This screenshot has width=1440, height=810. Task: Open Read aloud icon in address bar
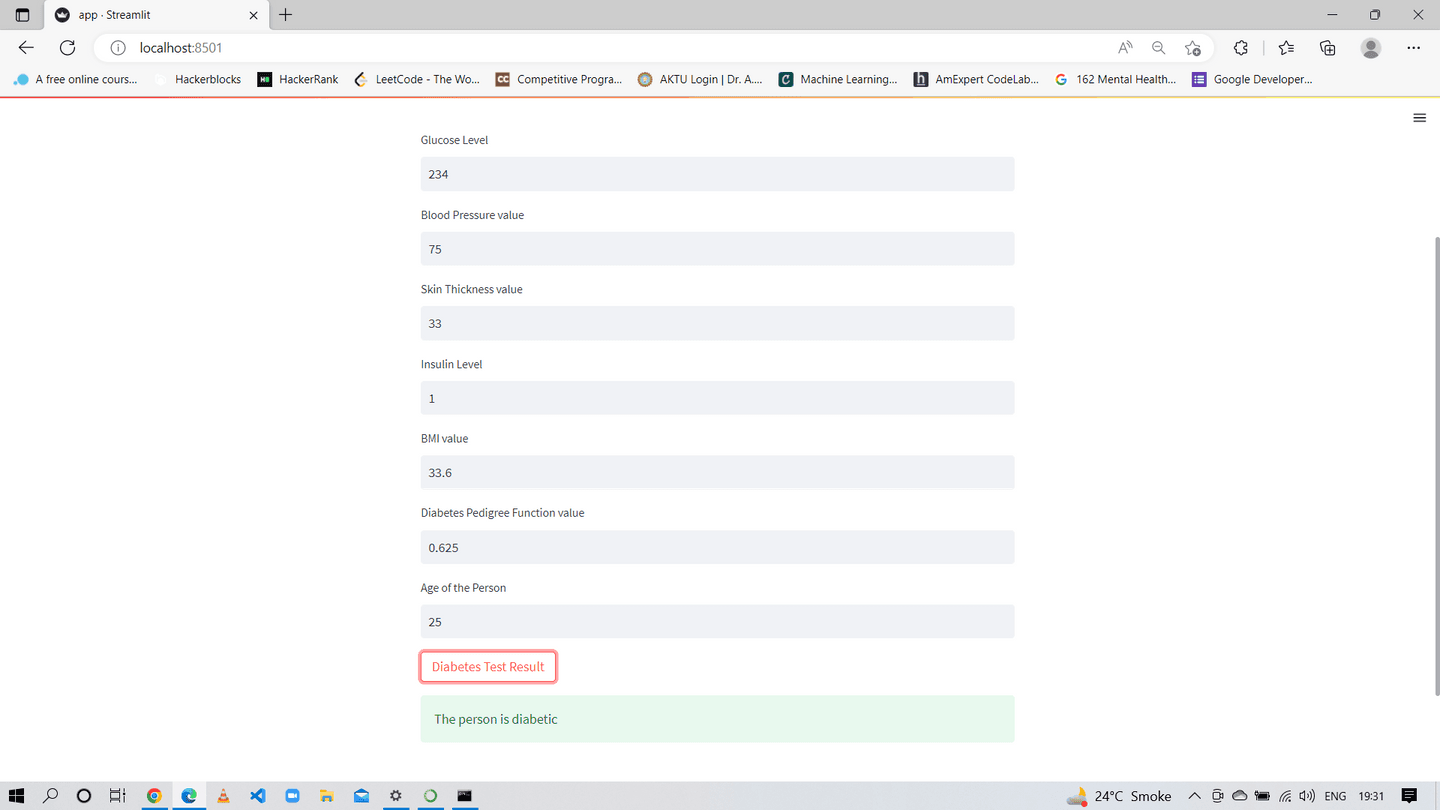(1125, 48)
